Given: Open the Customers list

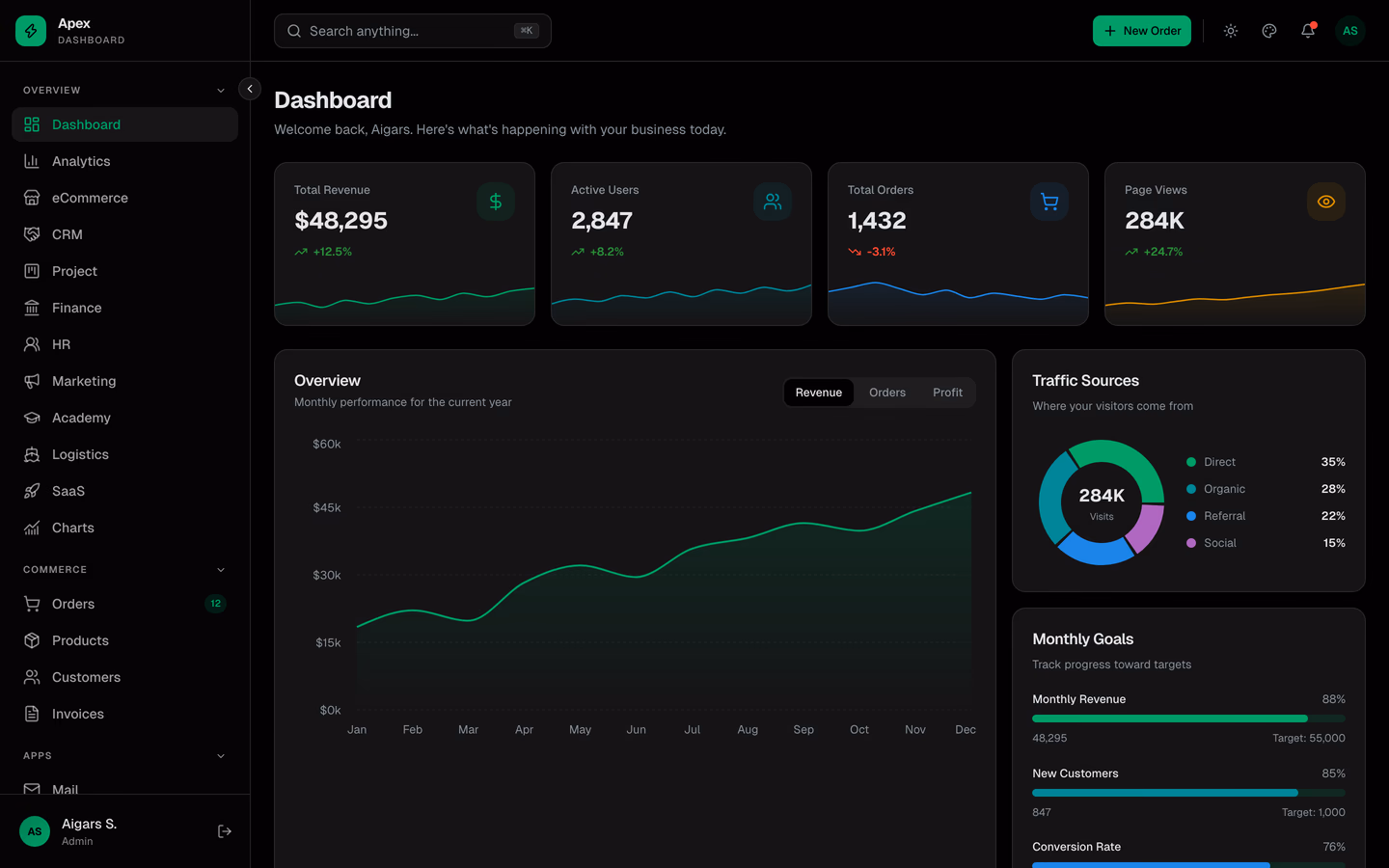Looking at the screenshot, I should coord(124,677).
